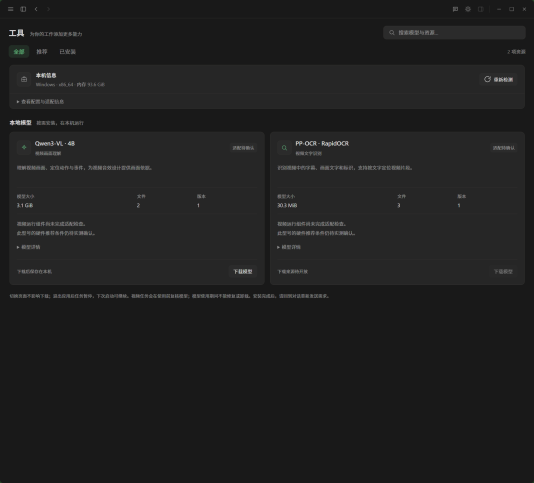Click the 工具 page title
Image resolution: width=534 pixels, height=483 pixels.
coord(16,33)
